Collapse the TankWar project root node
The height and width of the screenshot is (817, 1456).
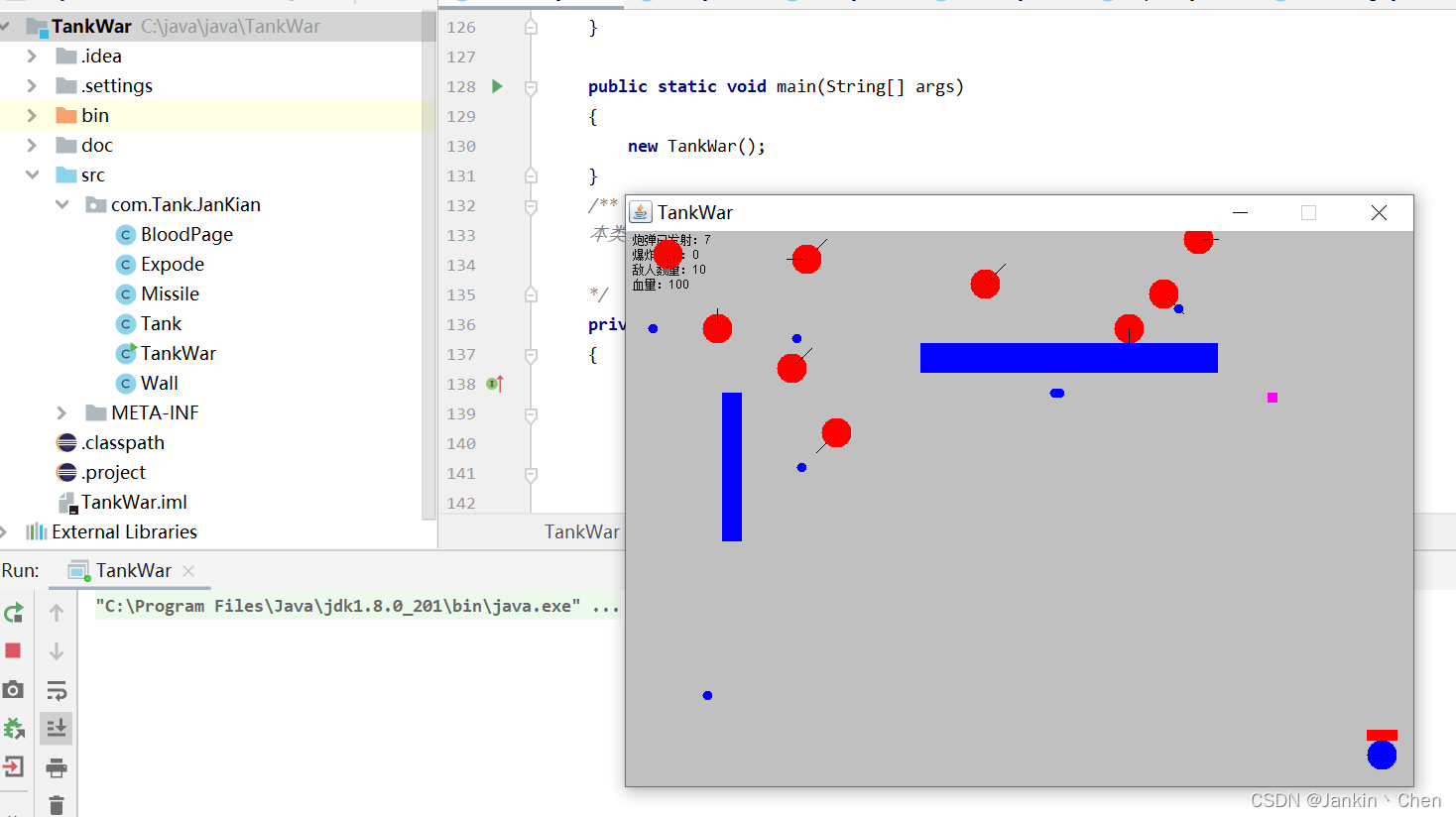(5, 26)
